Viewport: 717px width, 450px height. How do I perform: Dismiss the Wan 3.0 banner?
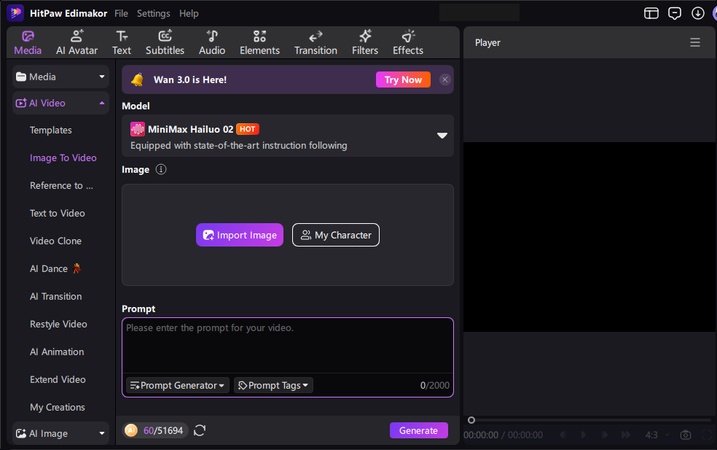tap(444, 80)
